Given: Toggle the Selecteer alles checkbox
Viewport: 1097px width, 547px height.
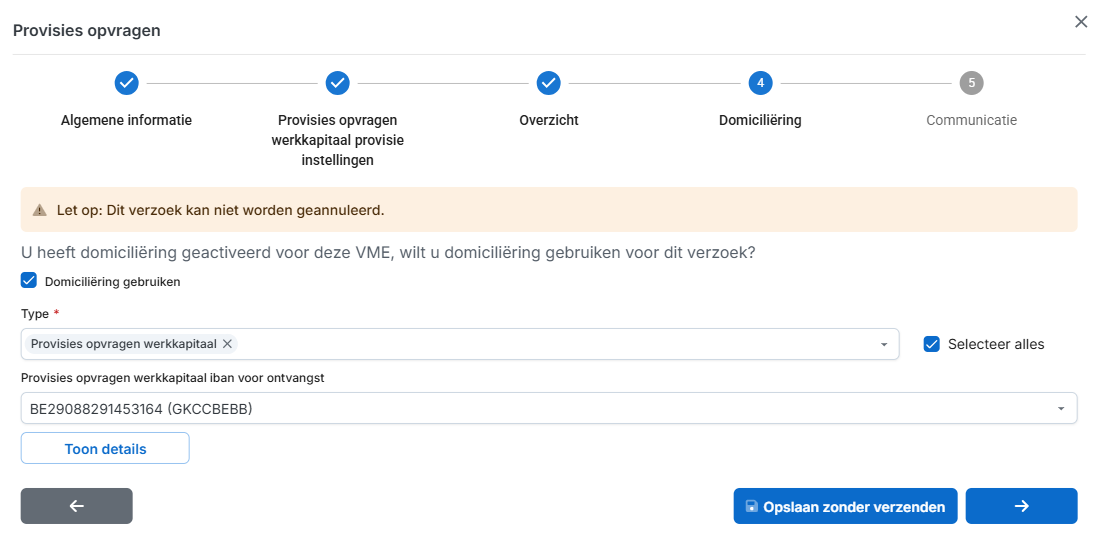Looking at the screenshot, I should 932,344.
